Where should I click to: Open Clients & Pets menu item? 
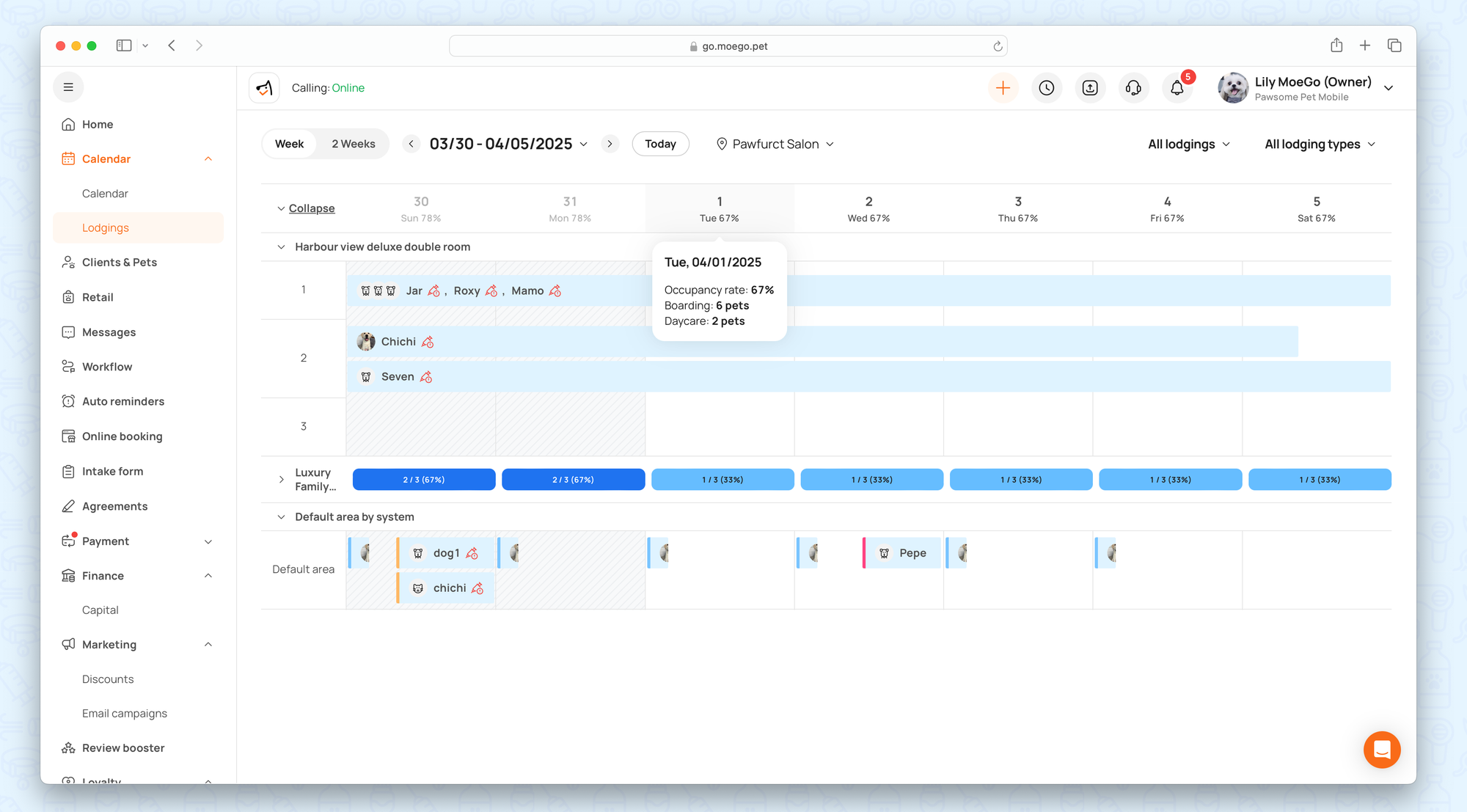click(x=120, y=262)
